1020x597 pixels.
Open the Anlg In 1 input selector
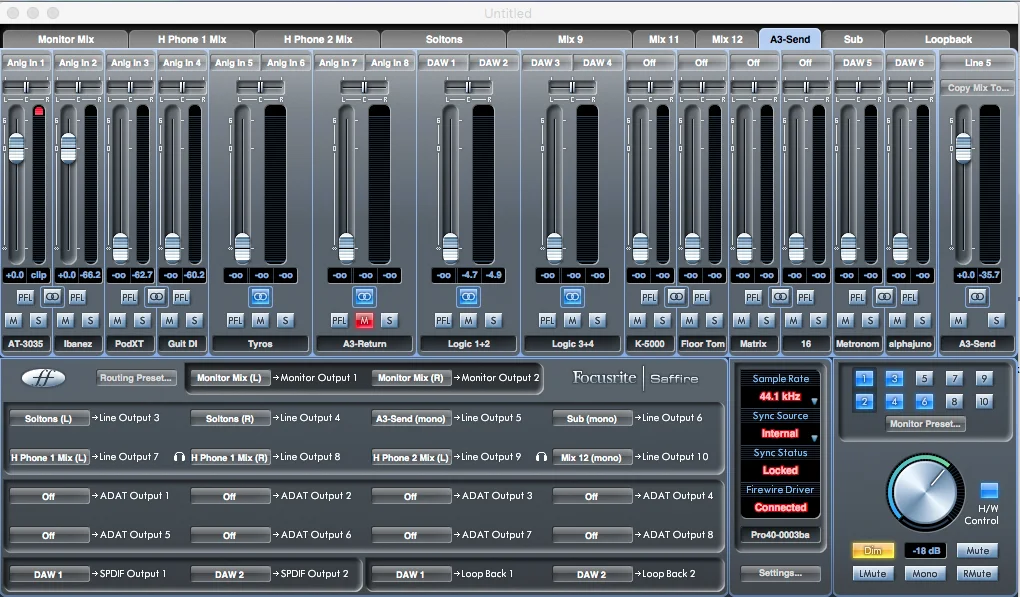click(26, 62)
